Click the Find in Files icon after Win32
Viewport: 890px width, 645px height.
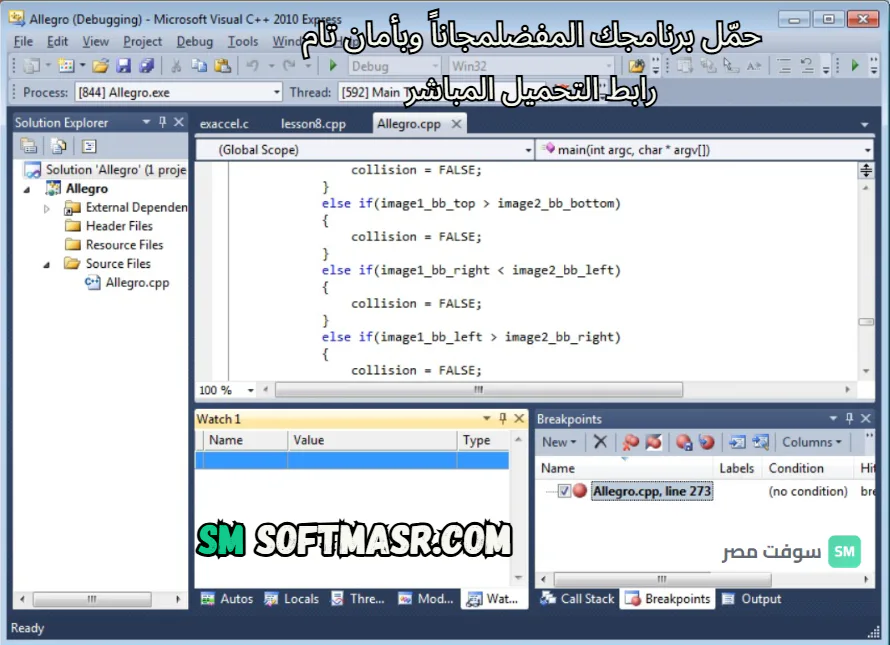pos(636,66)
